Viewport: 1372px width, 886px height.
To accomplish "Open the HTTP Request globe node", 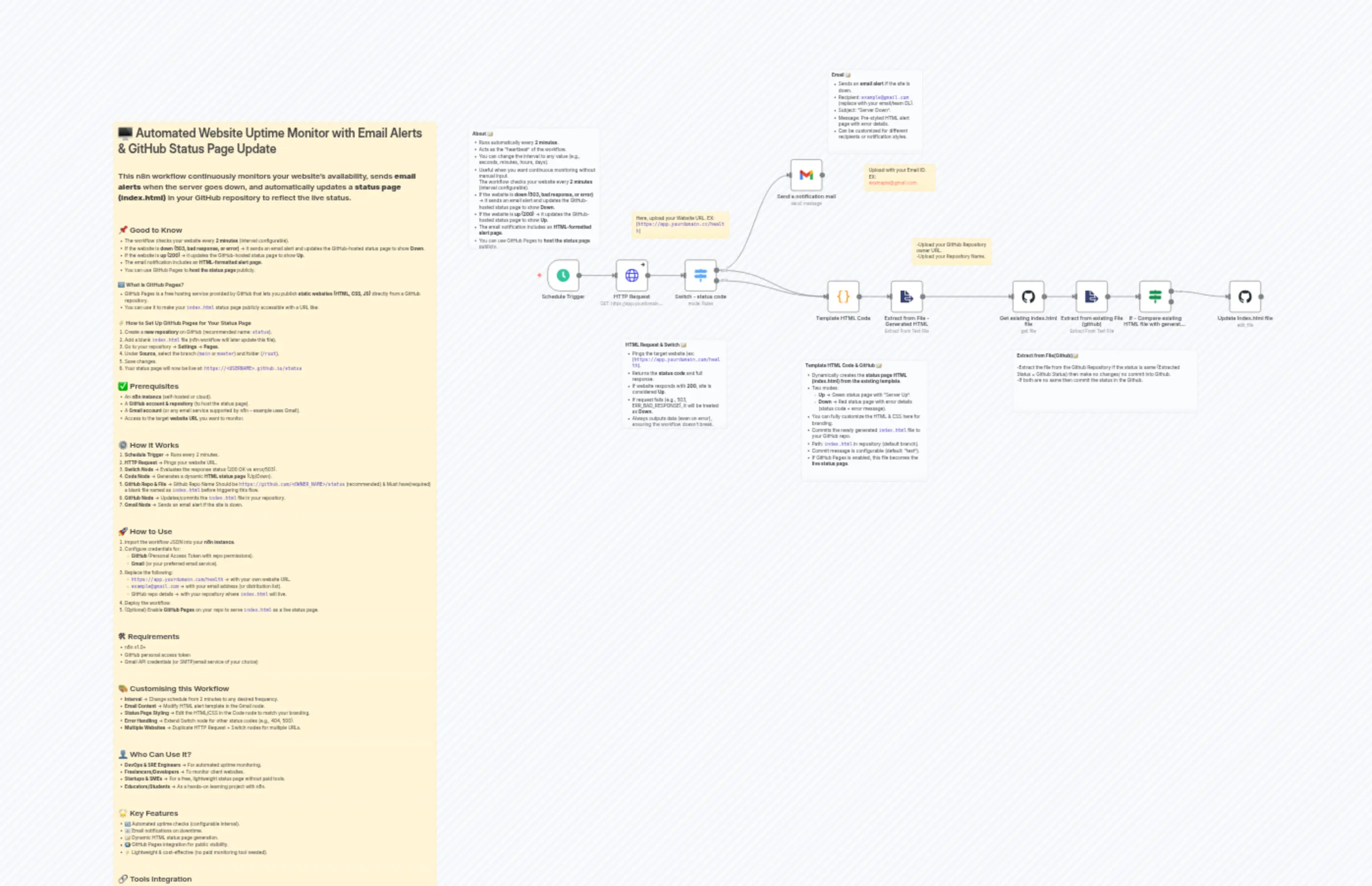I will [x=631, y=275].
